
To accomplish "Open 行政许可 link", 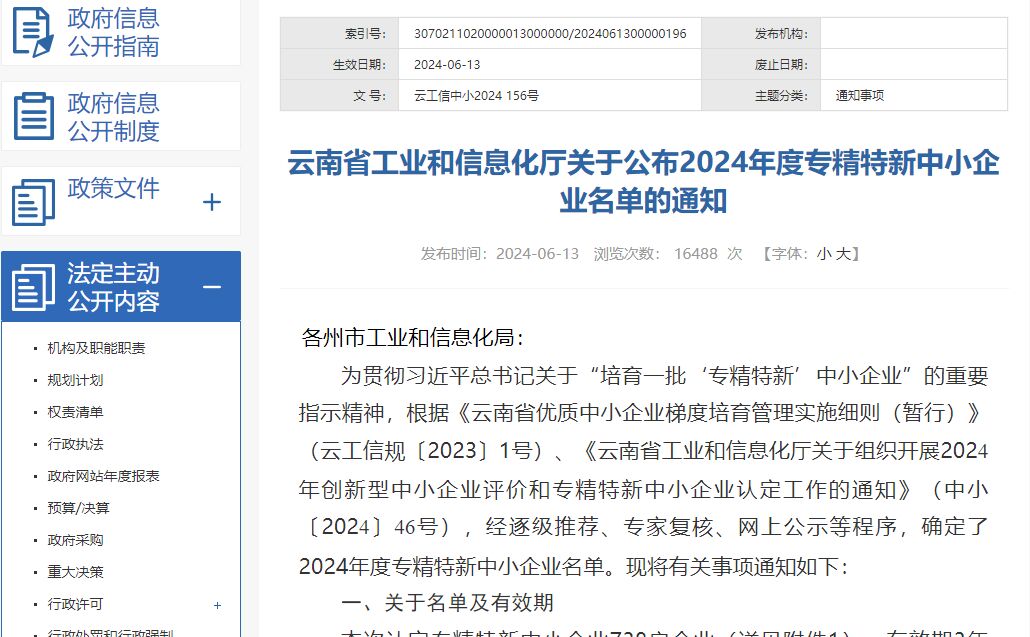I will [x=76, y=604].
